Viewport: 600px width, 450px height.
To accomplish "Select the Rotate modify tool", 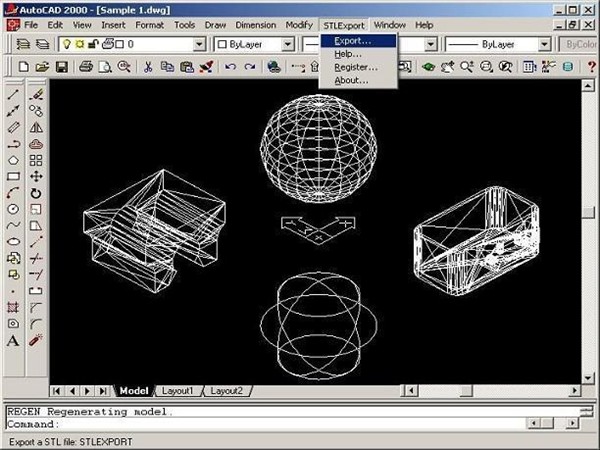I will (x=36, y=193).
